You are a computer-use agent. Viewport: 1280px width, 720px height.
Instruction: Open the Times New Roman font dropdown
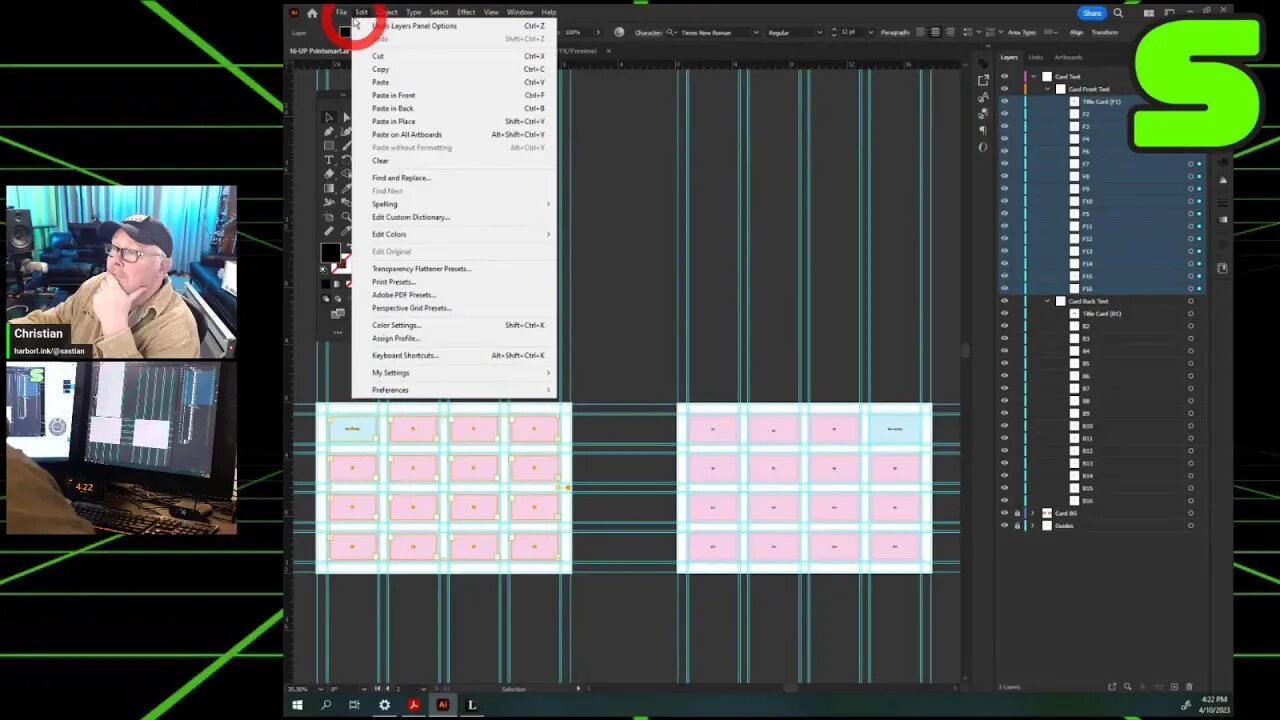pos(758,32)
